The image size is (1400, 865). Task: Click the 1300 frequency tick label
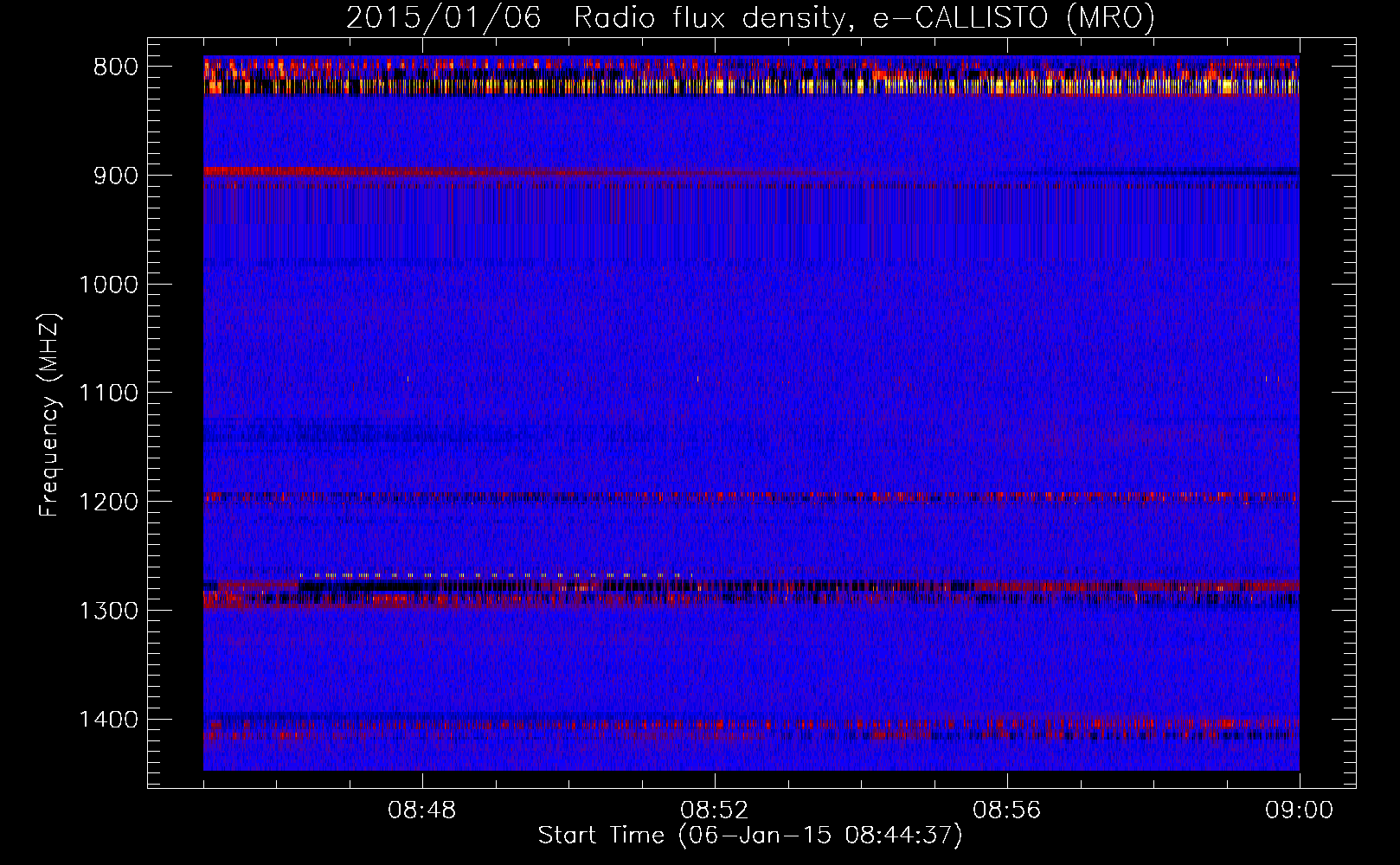(x=109, y=611)
